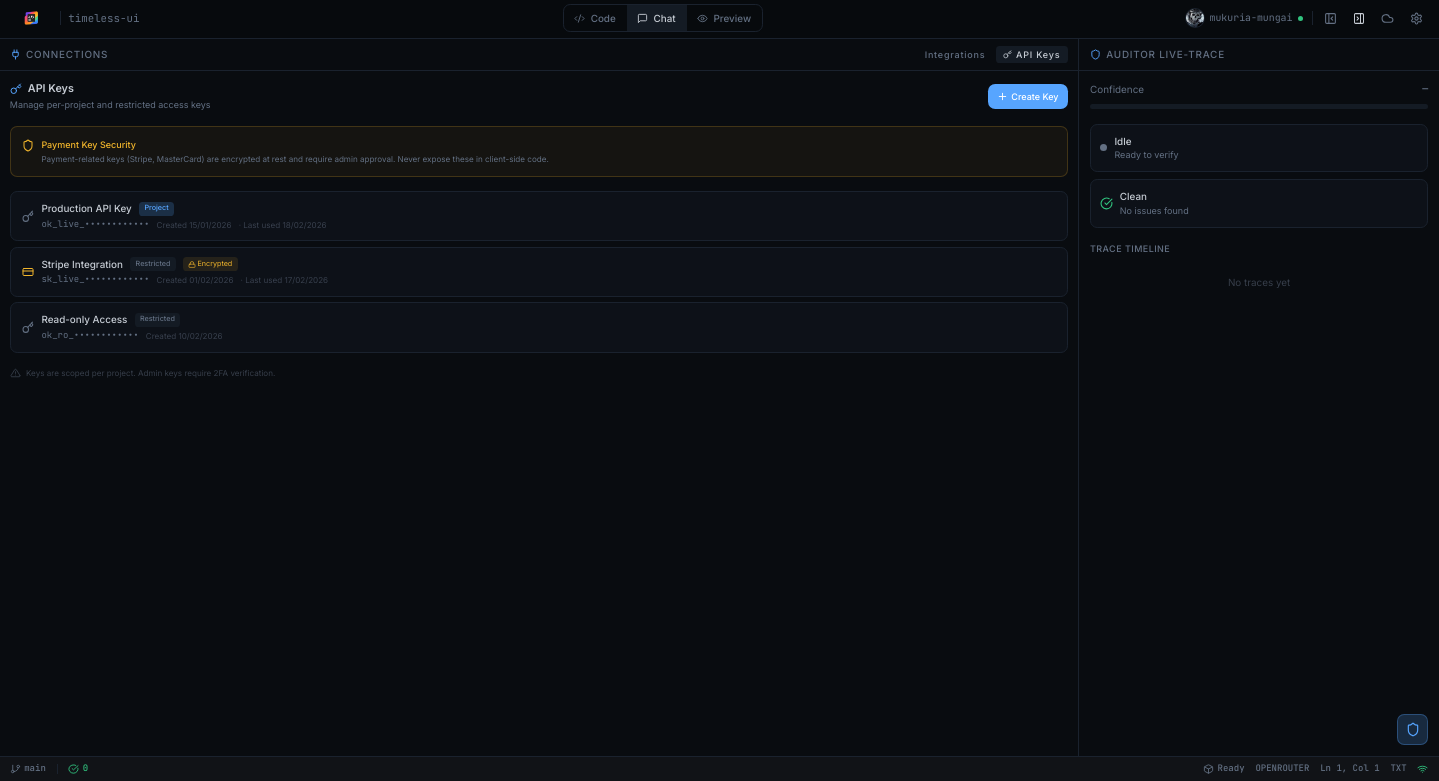The height and width of the screenshot is (781, 1439).
Task: Click the card icon beside Stripe Integration
Action: click(x=28, y=271)
